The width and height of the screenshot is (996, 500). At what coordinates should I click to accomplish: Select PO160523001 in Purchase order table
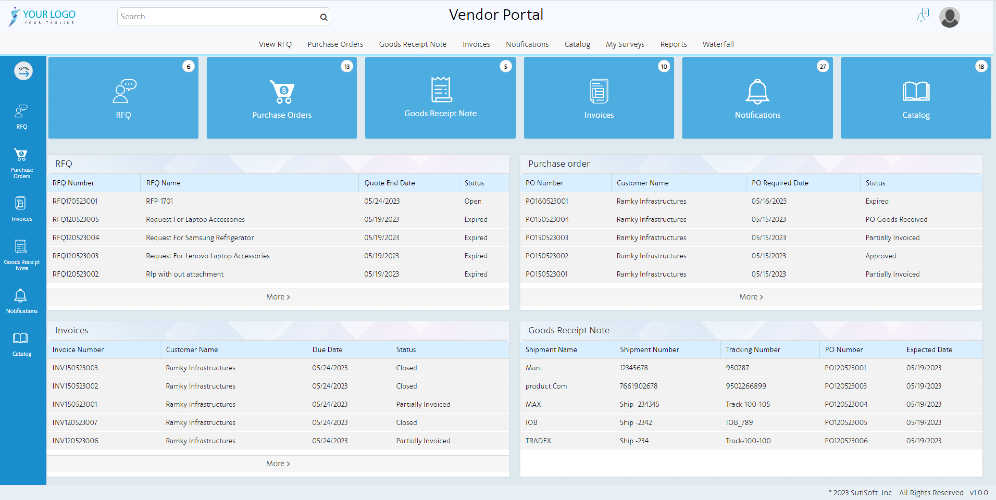[x=547, y=201]
